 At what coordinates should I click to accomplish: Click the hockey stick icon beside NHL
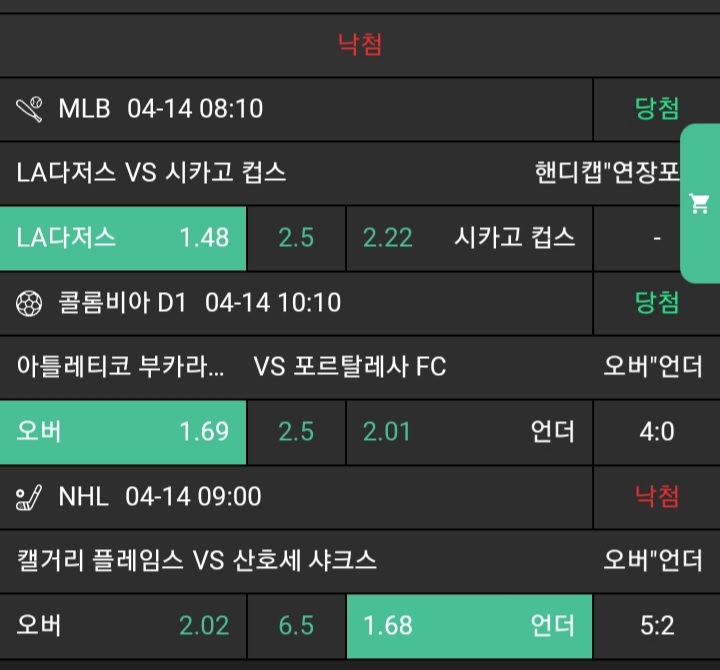pos(30,497)
